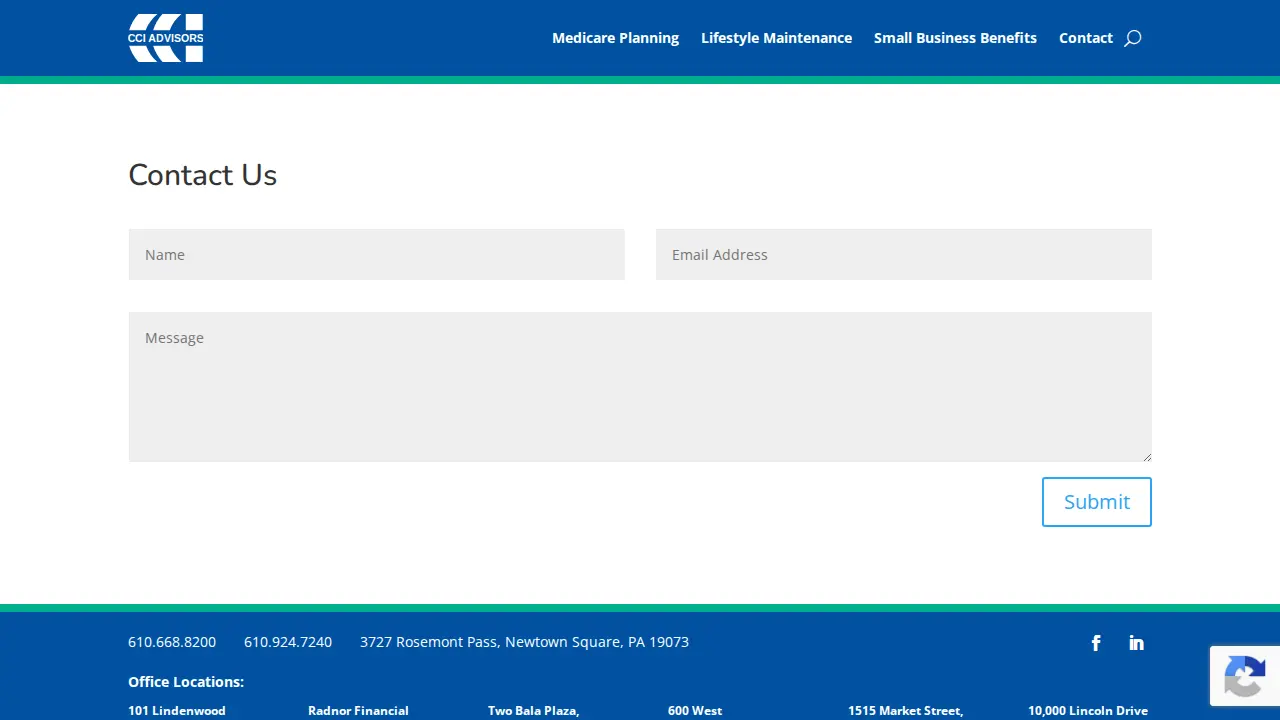Viewport: 1280px width, 720px height.
Task: Visit the Facebook page via footer icon
Action: click(1096, 643)
